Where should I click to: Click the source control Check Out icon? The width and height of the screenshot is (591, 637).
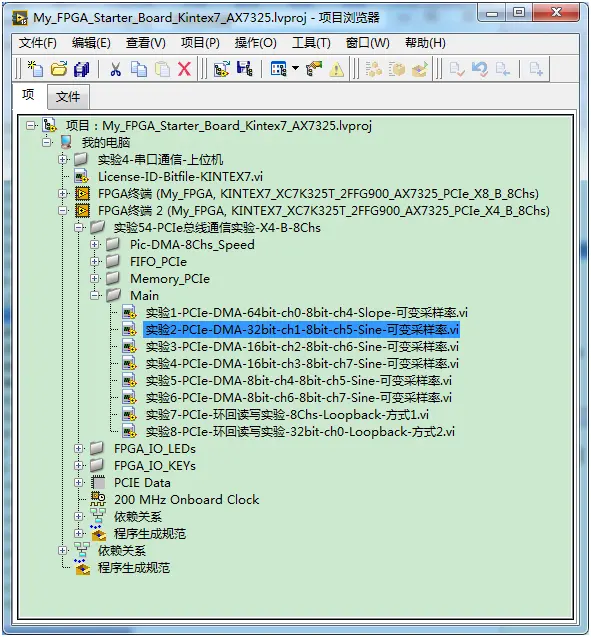(x=503, y=69)
